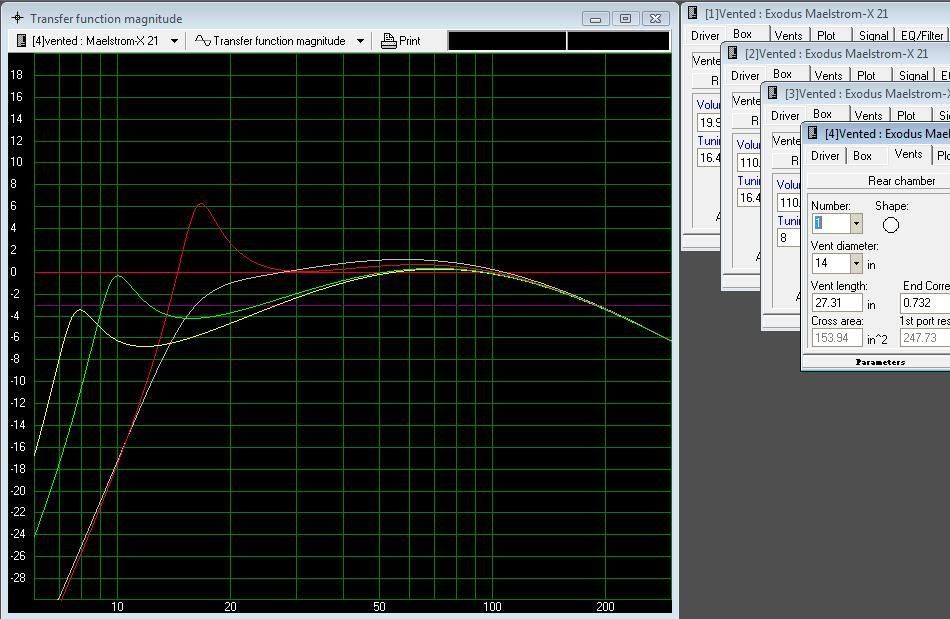Image resolution: width=950 pixels, height=619 pixels.
Task: Click the speaker icon of project [2]Vented window
Action: (x=732, y=53)
